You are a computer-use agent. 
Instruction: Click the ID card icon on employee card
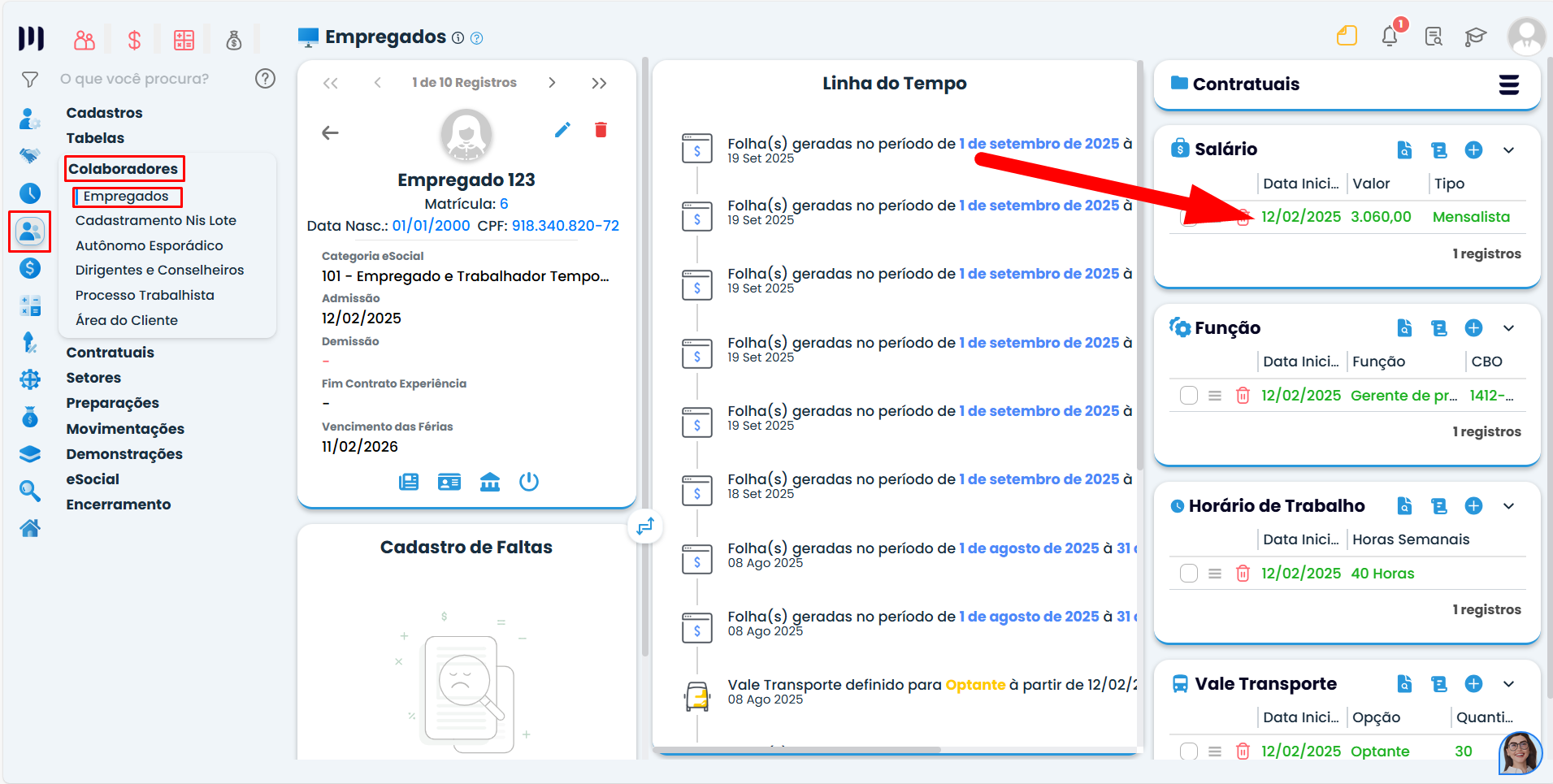click(449, 483)
